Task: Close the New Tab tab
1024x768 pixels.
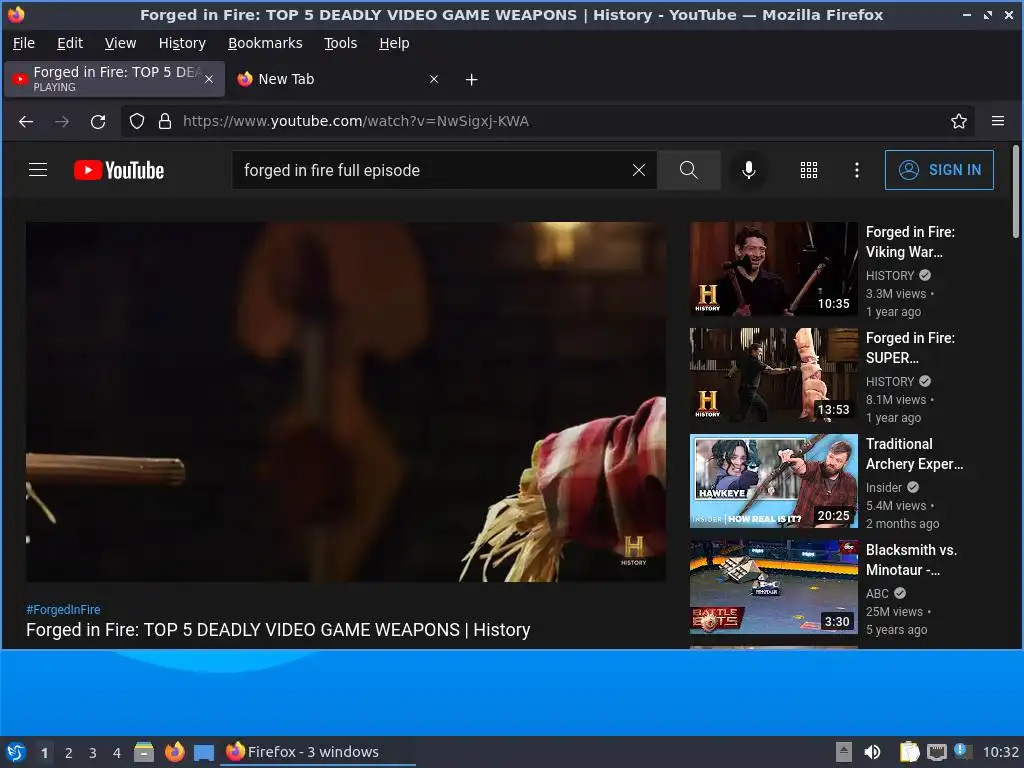Action: pos(434,79)
